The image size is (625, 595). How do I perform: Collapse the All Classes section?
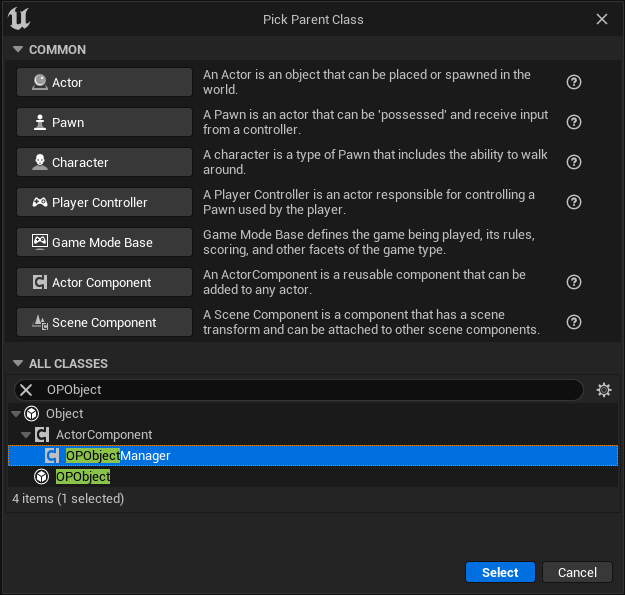point(17,364)
